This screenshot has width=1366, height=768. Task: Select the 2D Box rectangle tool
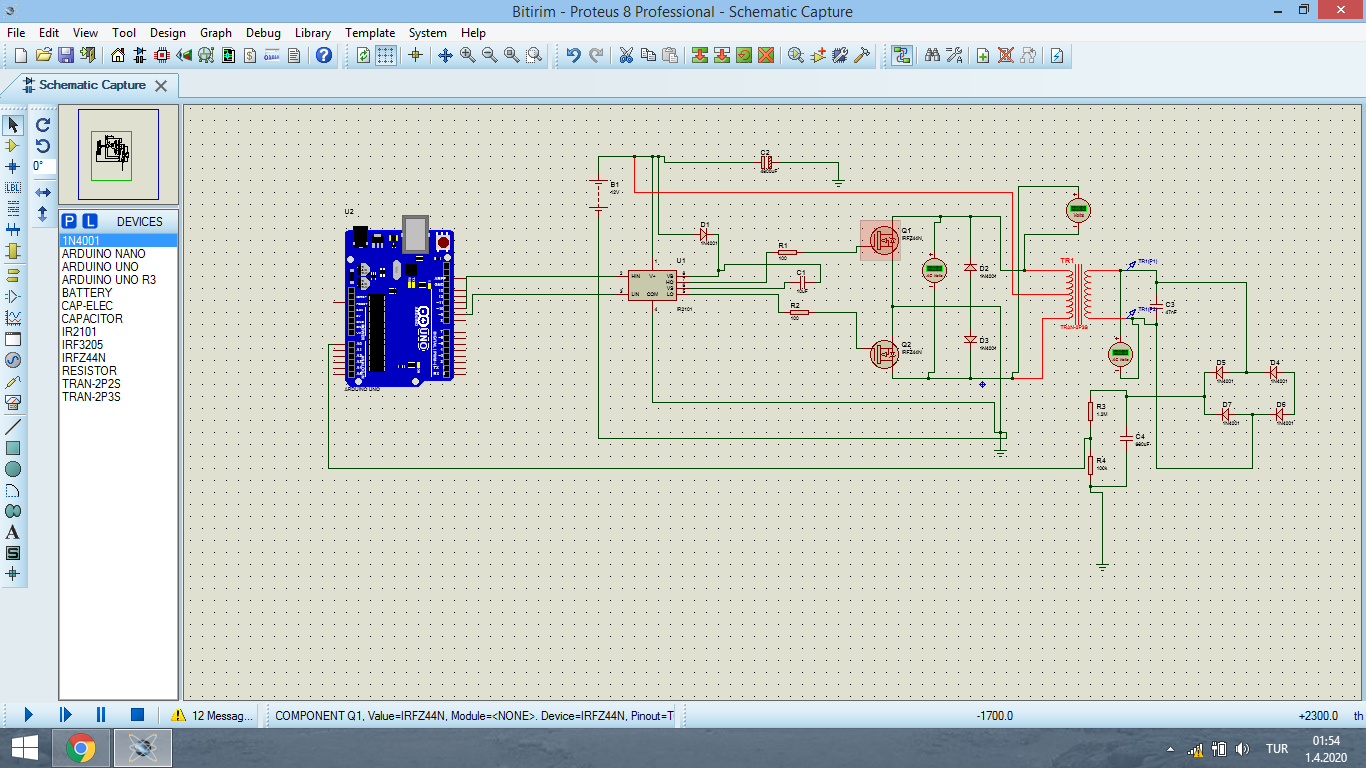(x=13, y=447)
